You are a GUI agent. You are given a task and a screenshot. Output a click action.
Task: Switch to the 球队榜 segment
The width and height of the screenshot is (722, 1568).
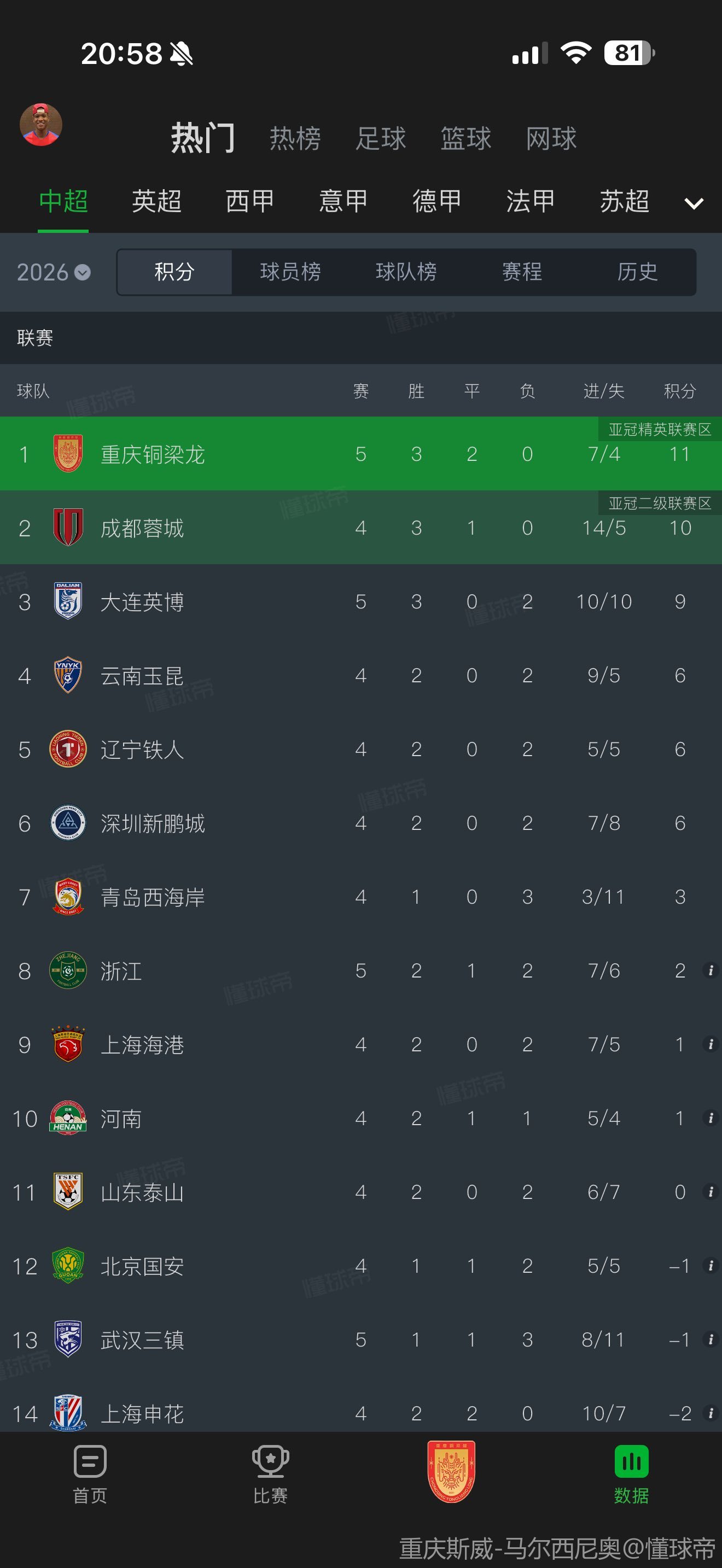pos(406,272)
